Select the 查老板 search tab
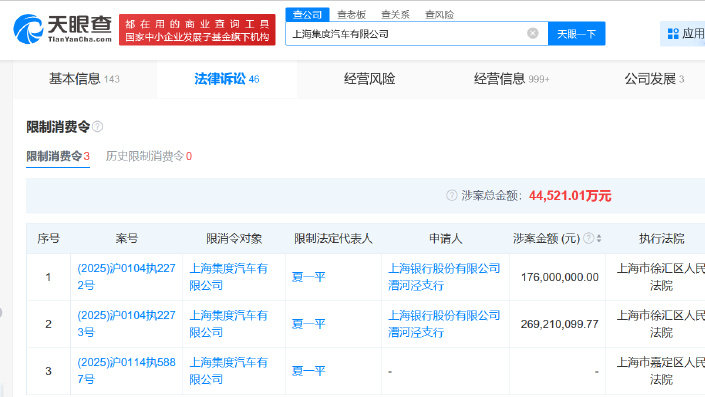 [x=351, y=14]
